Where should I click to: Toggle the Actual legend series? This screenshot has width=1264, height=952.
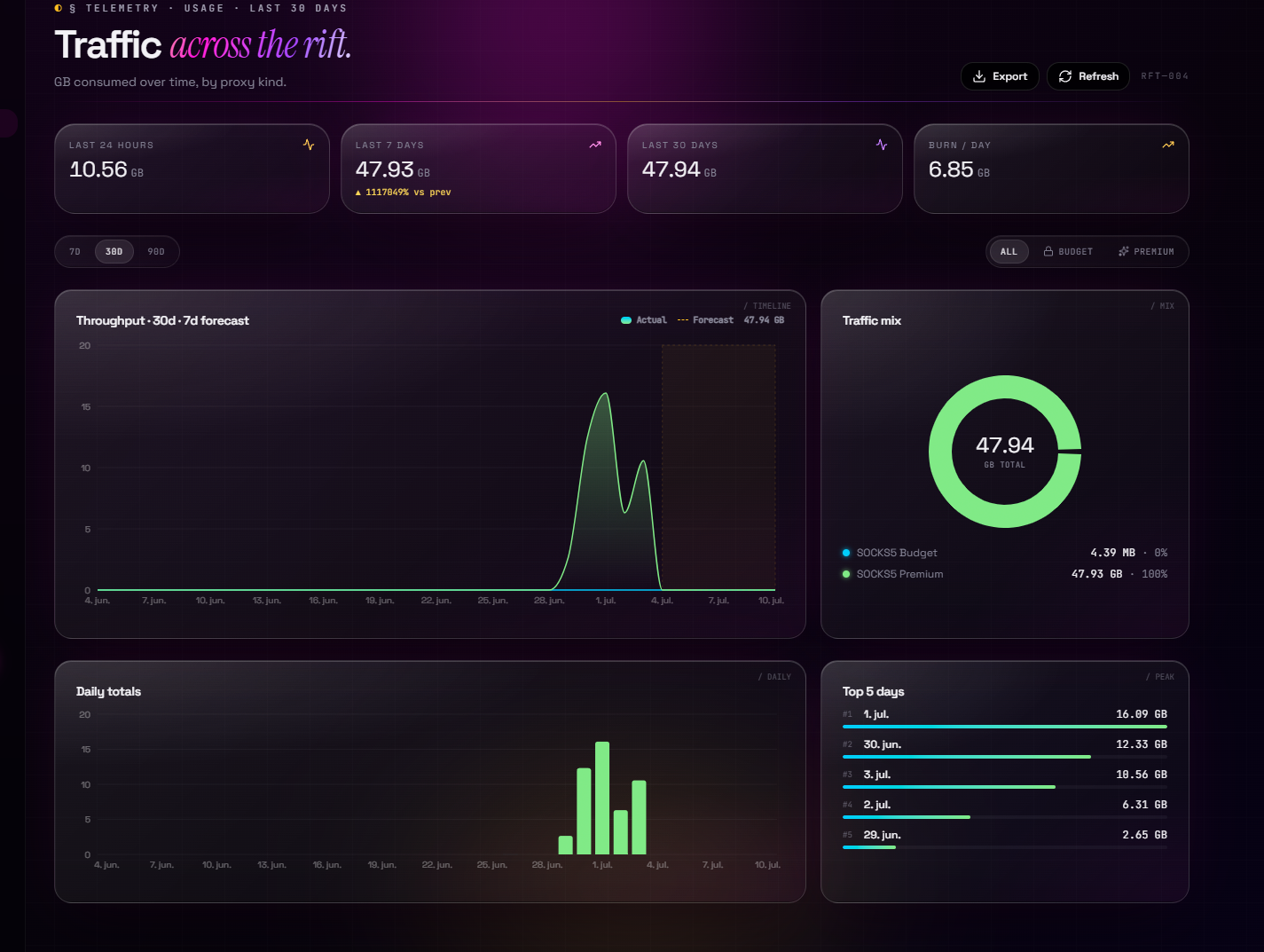tap(644, 320)
